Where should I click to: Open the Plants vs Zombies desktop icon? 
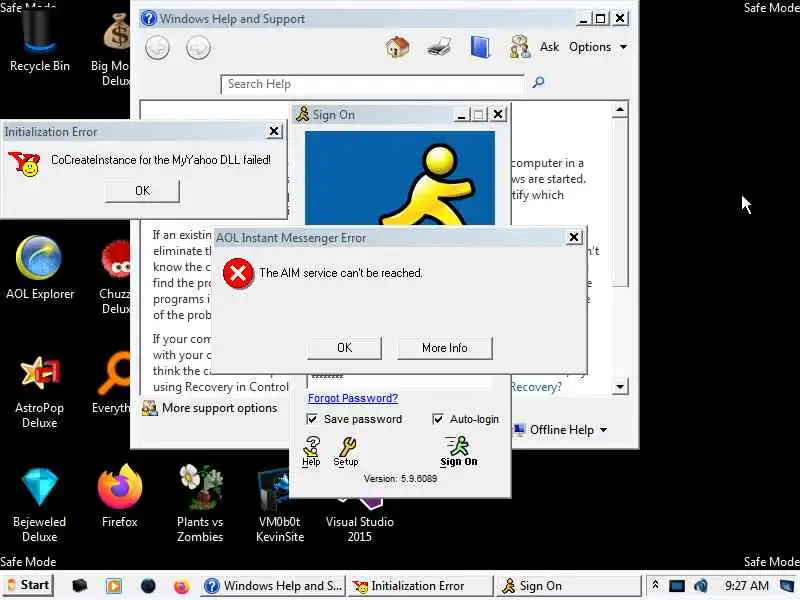pyautogui.click(x=200, y=503)
